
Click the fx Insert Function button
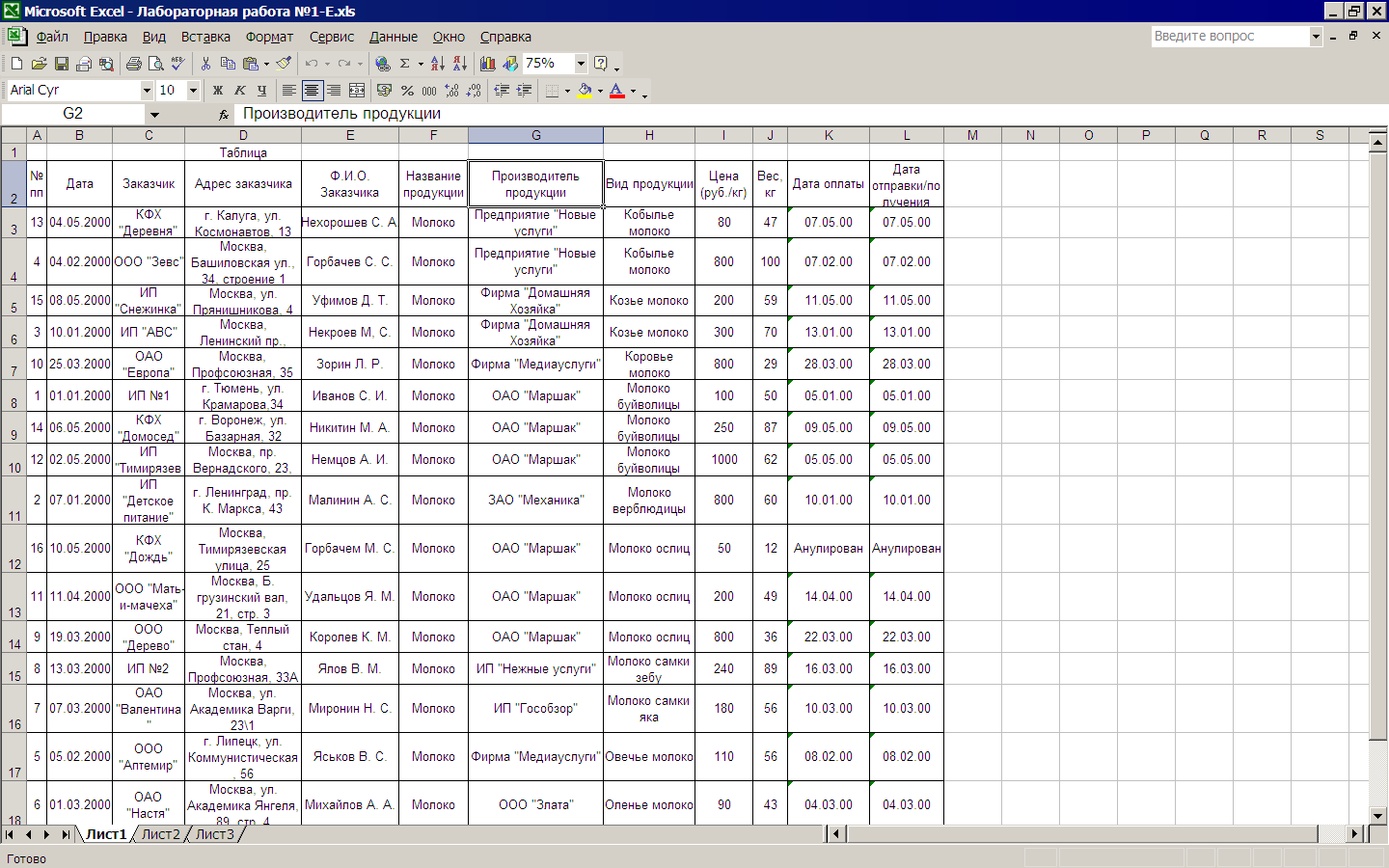pyautogui.click(x=224, y=114)
